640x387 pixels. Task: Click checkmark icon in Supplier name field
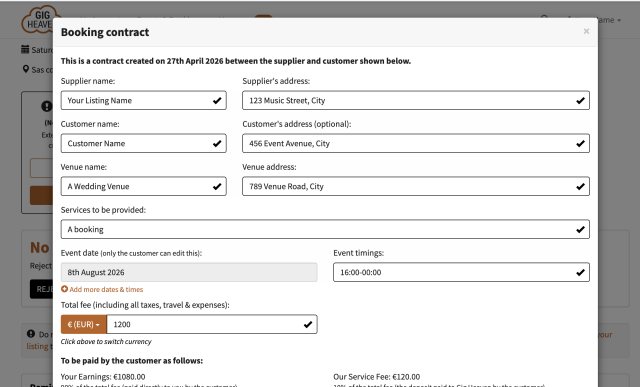pyautogui.click(x=217, y=100)
